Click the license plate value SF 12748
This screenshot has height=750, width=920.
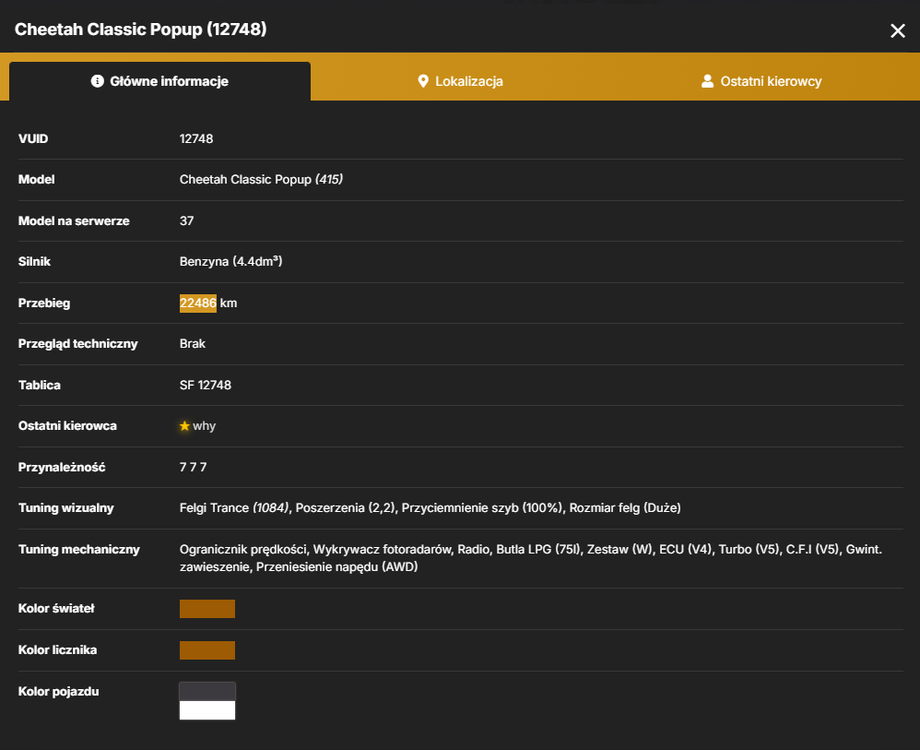click(x=205, y=385)
